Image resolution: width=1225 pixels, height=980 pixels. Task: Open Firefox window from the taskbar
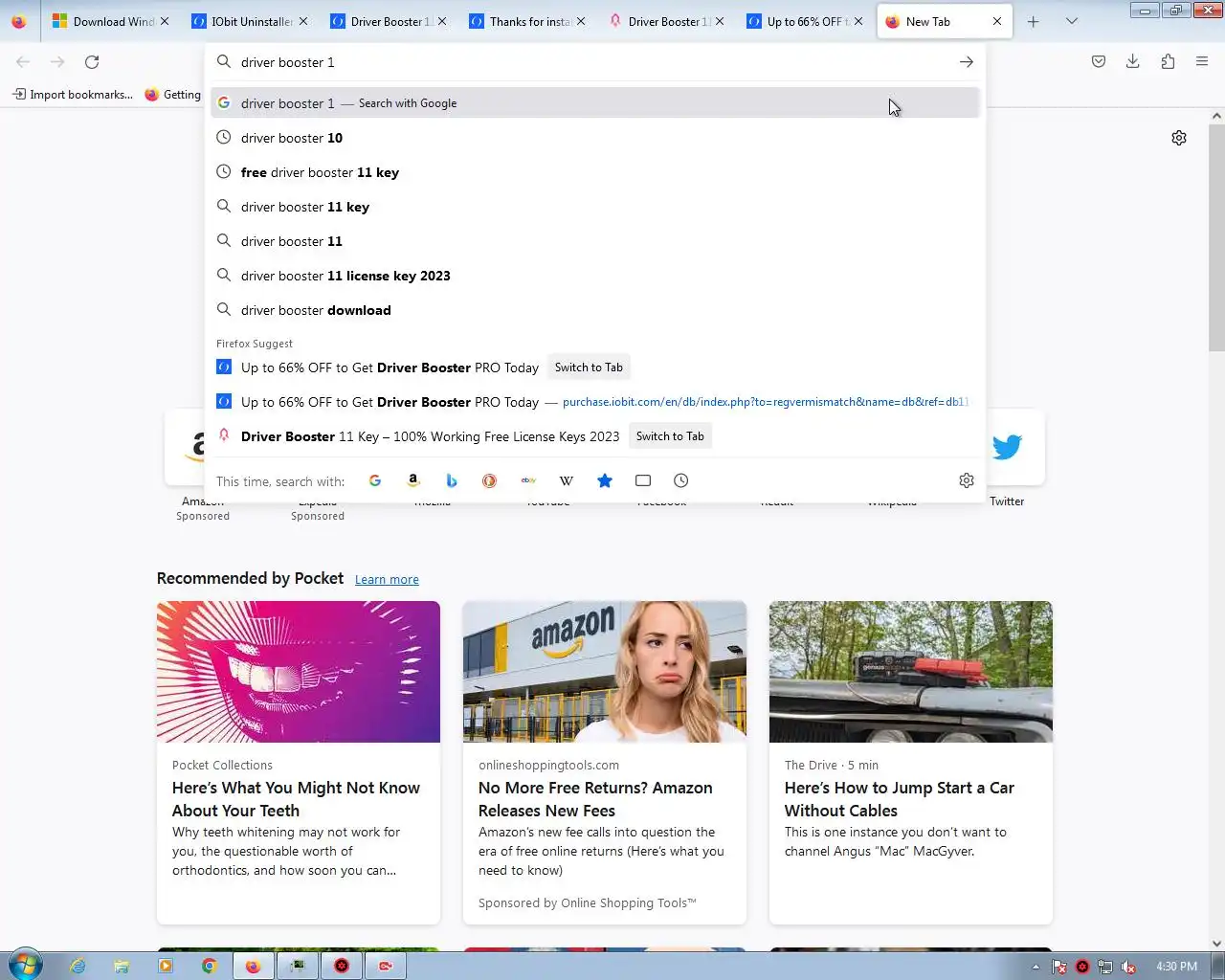(x=253, y=966)
